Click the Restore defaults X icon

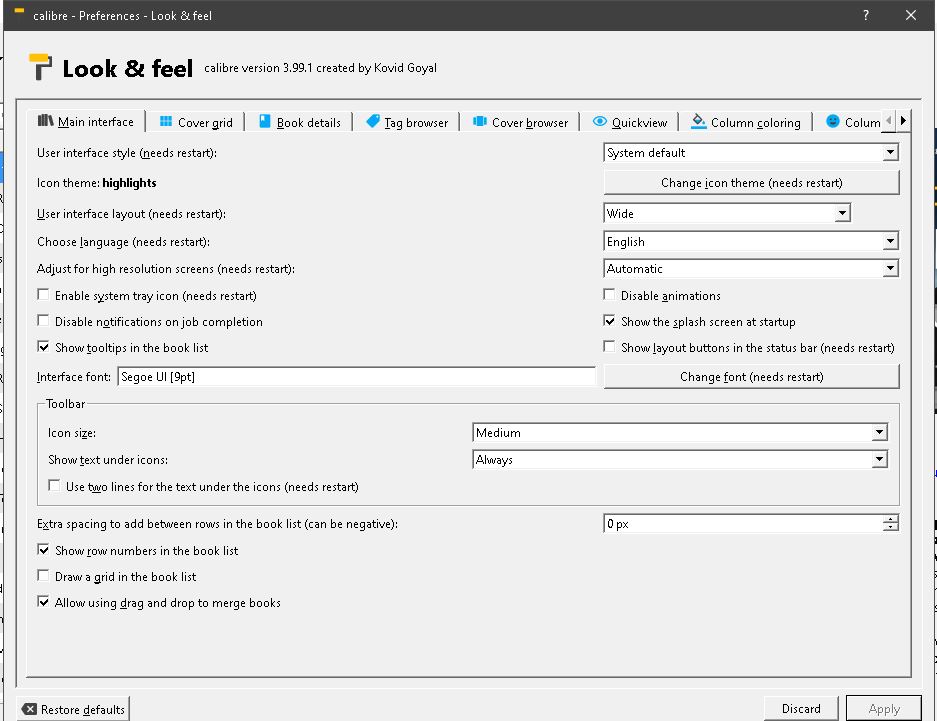pos(29,709)
